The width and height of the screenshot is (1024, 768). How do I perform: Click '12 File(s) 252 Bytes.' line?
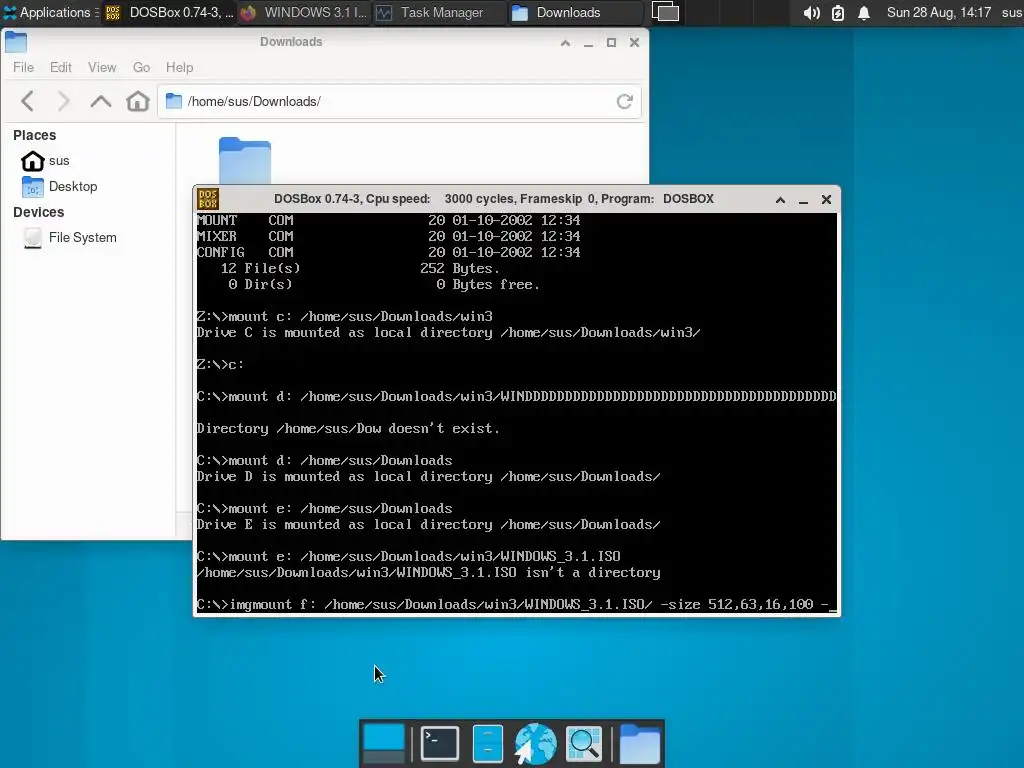point(360,268)
